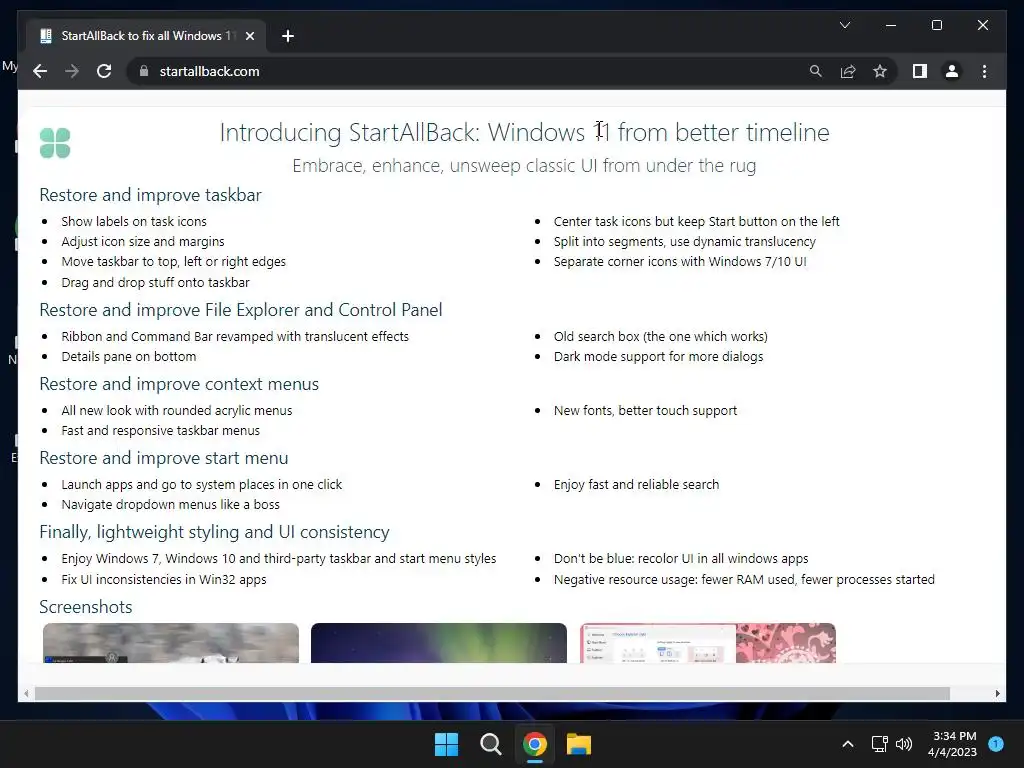Open the first grey screenshot thumbnail
Image resolution: width=1024 pixels, height=768 pixels.
click(x=171, y=643)
